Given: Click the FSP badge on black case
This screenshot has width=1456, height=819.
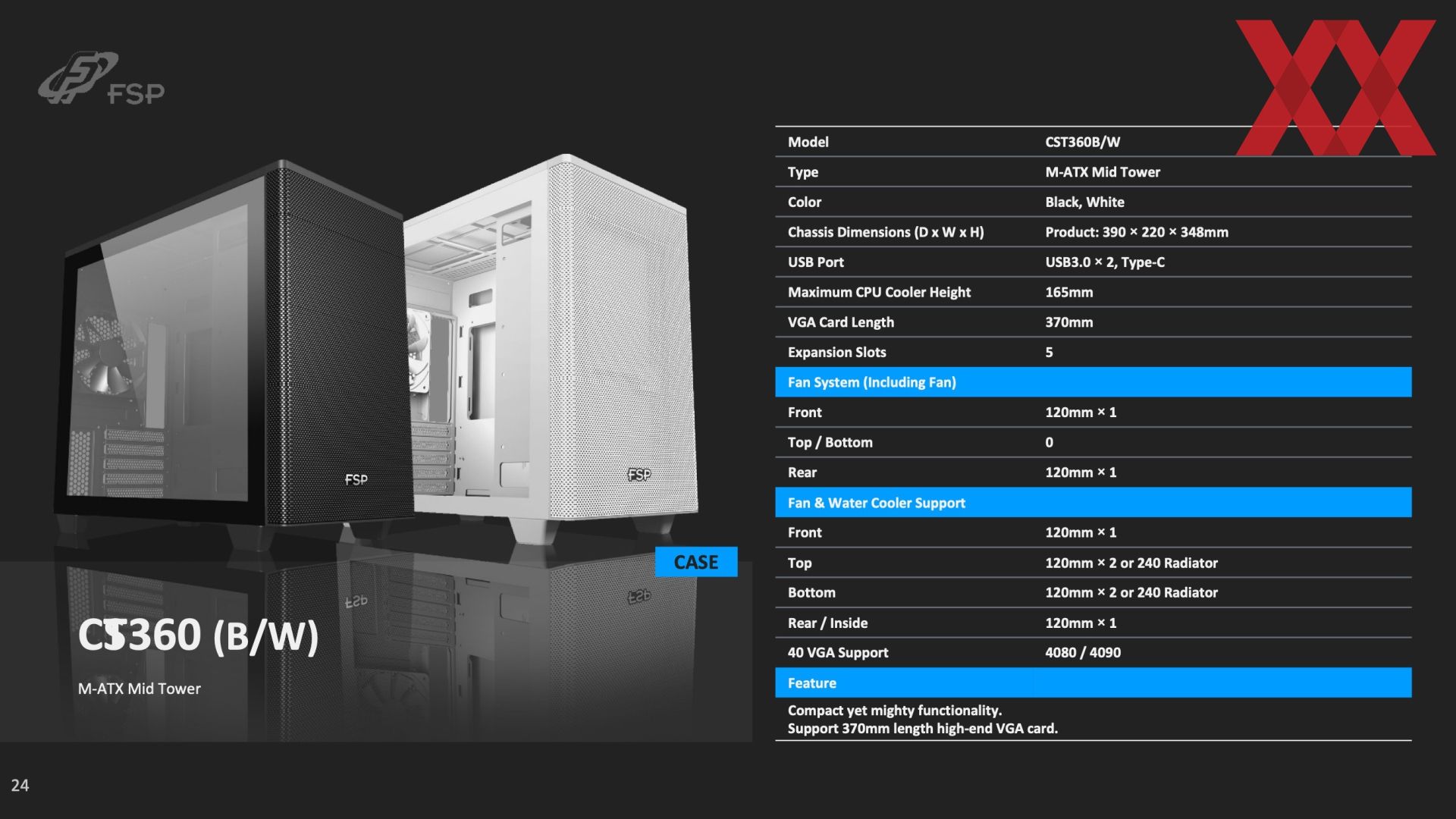Looking at the screenshot, I should coord(356,479).
